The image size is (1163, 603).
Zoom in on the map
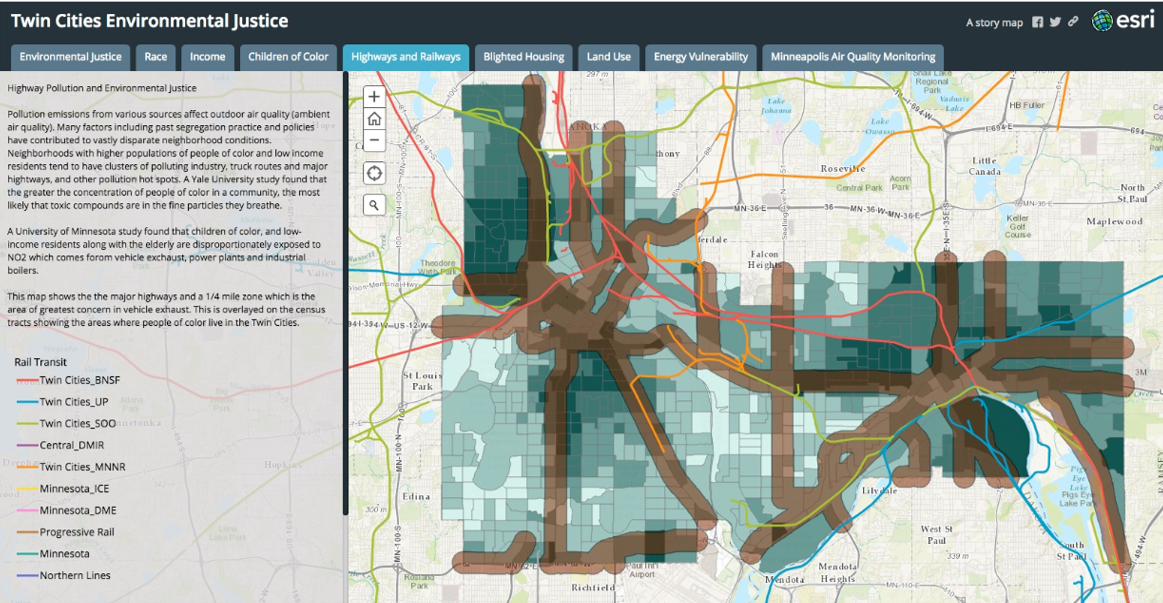click(374, 97)
